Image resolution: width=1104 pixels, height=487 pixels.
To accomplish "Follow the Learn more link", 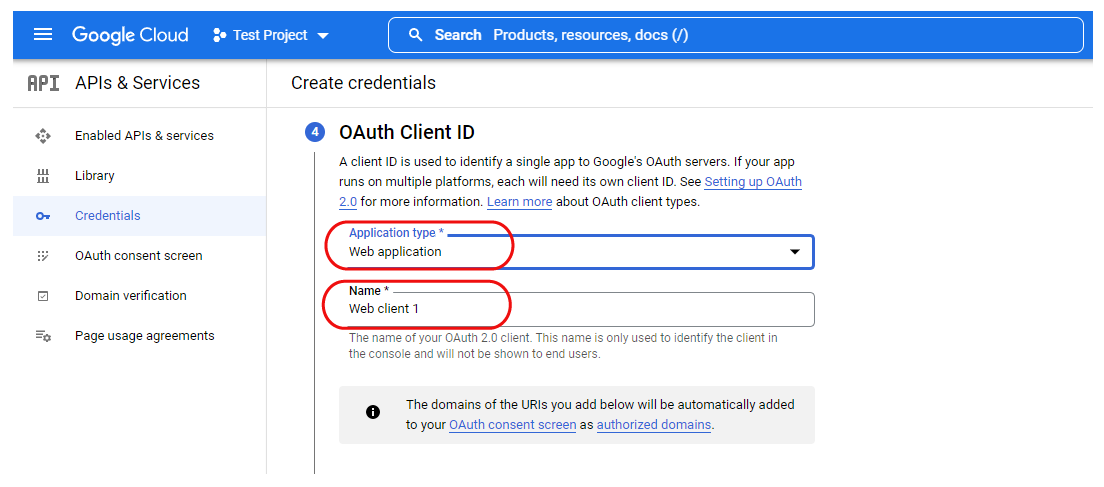I will point(519,202).
